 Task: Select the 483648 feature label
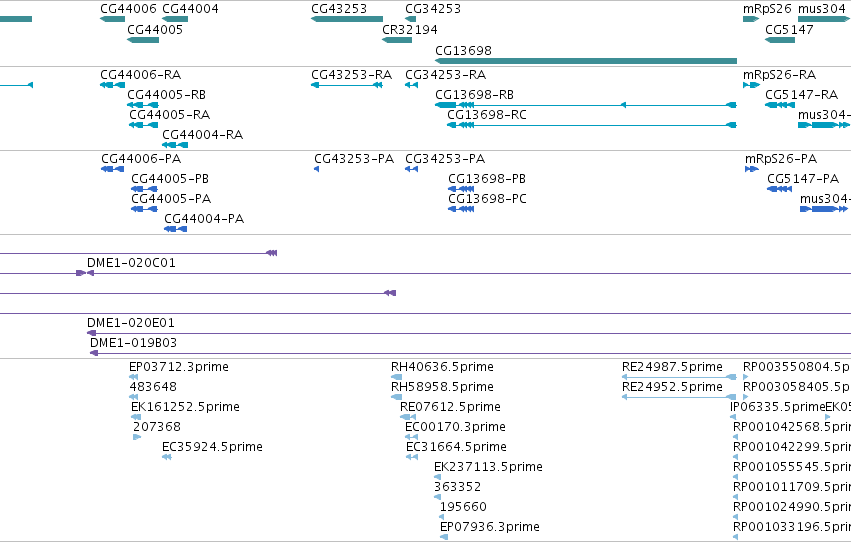click(153, 387)
